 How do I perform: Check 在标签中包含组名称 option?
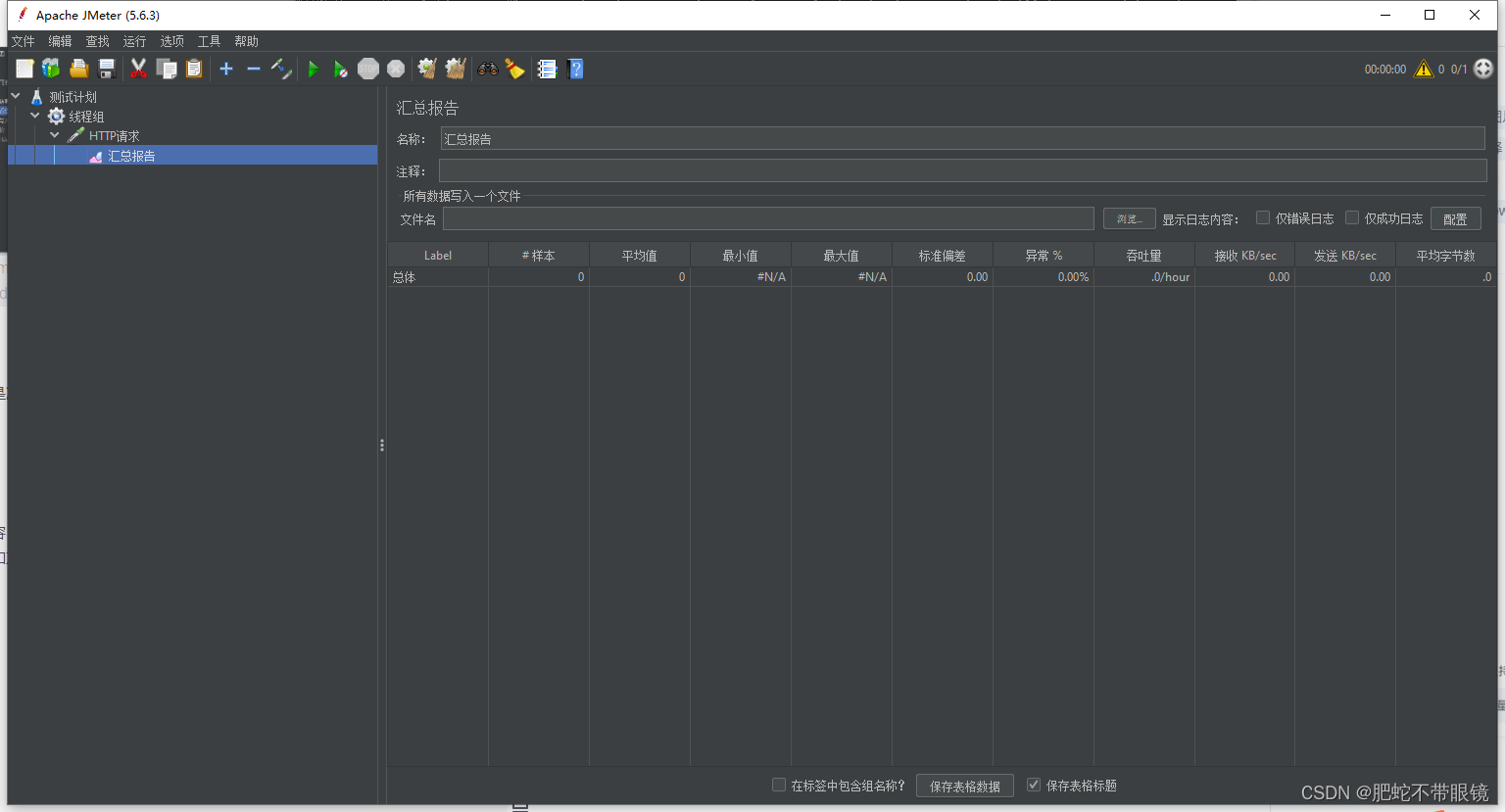coord(779,785)
